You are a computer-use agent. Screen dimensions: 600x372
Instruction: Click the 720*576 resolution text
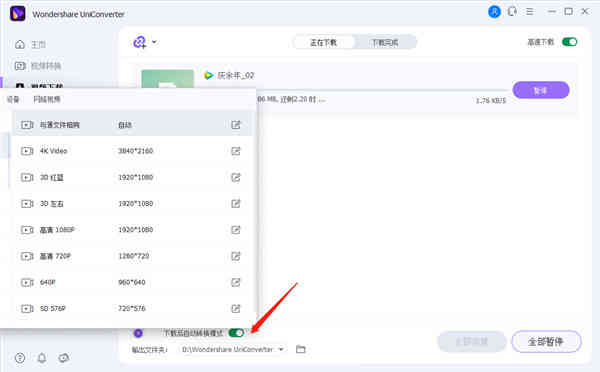tap(132, 308)
